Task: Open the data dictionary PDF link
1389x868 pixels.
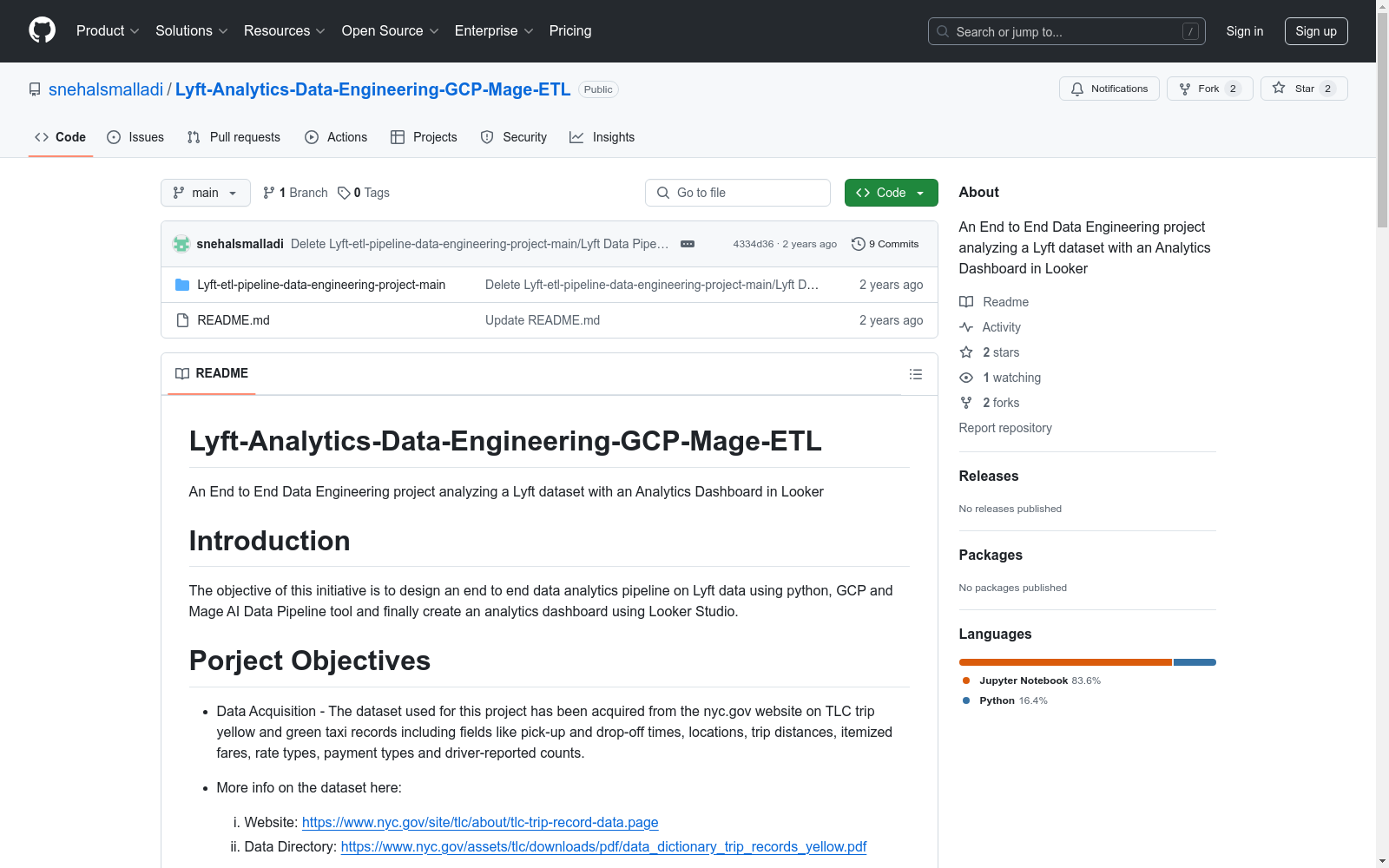Action: point(603,846)
